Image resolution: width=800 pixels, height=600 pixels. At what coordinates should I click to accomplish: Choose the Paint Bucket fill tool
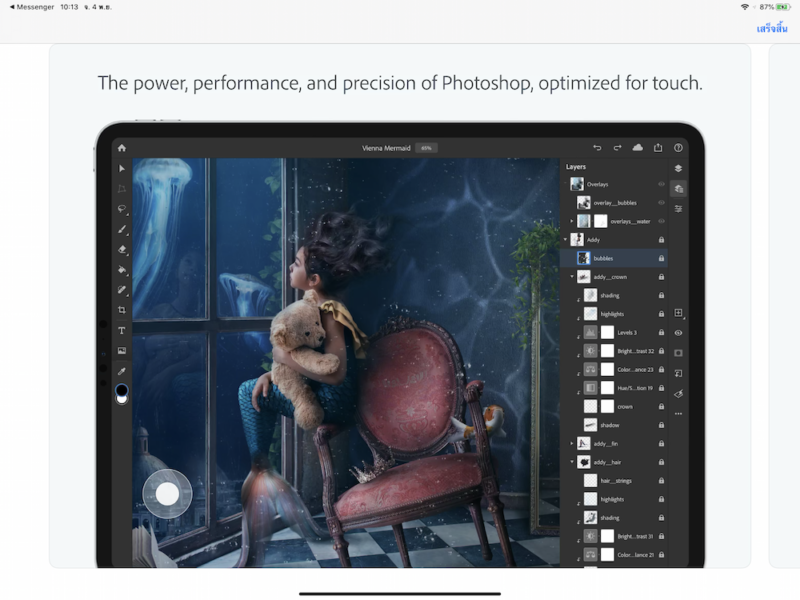click(122, 269)
